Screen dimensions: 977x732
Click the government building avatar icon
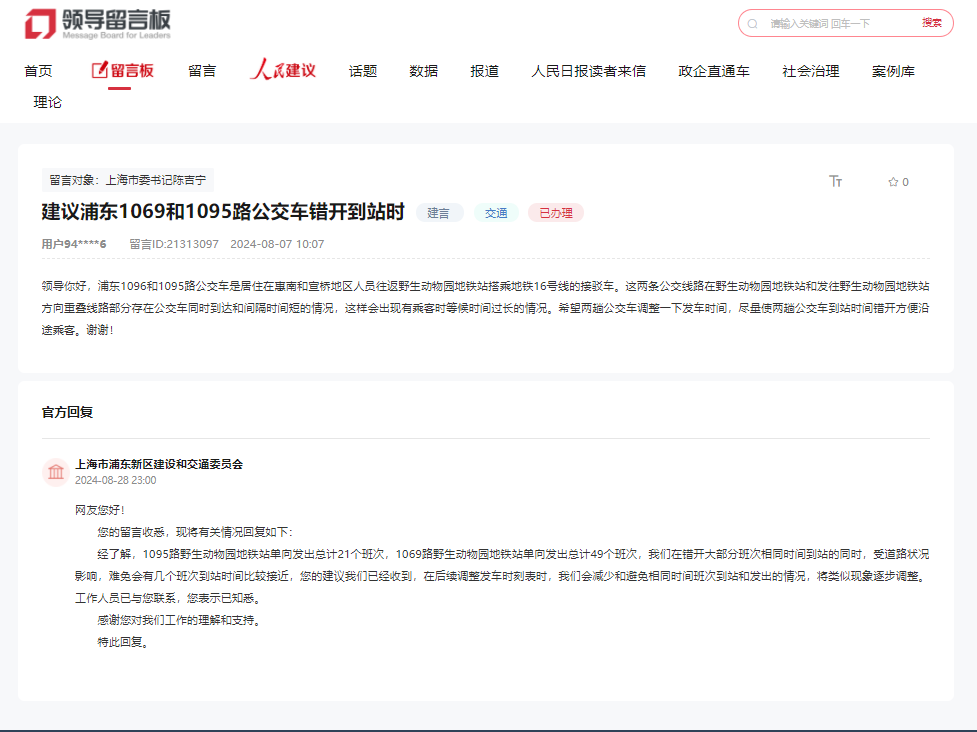[56, 472]
